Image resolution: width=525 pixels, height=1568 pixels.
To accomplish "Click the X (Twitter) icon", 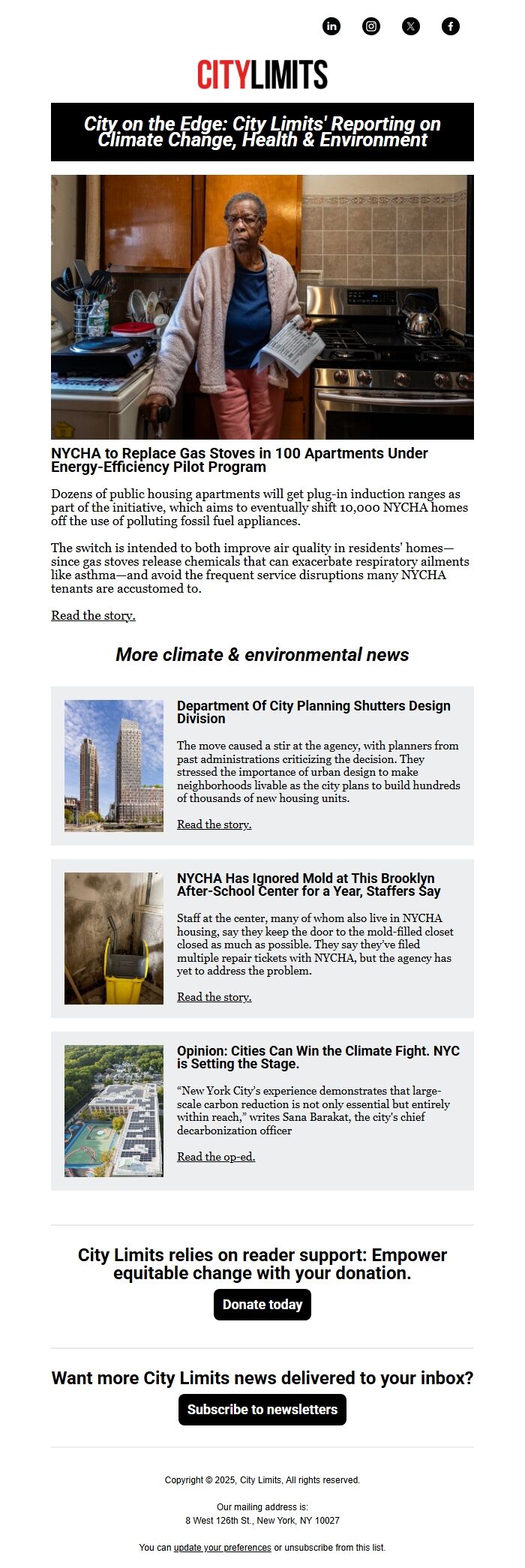I will coord(411,26).
